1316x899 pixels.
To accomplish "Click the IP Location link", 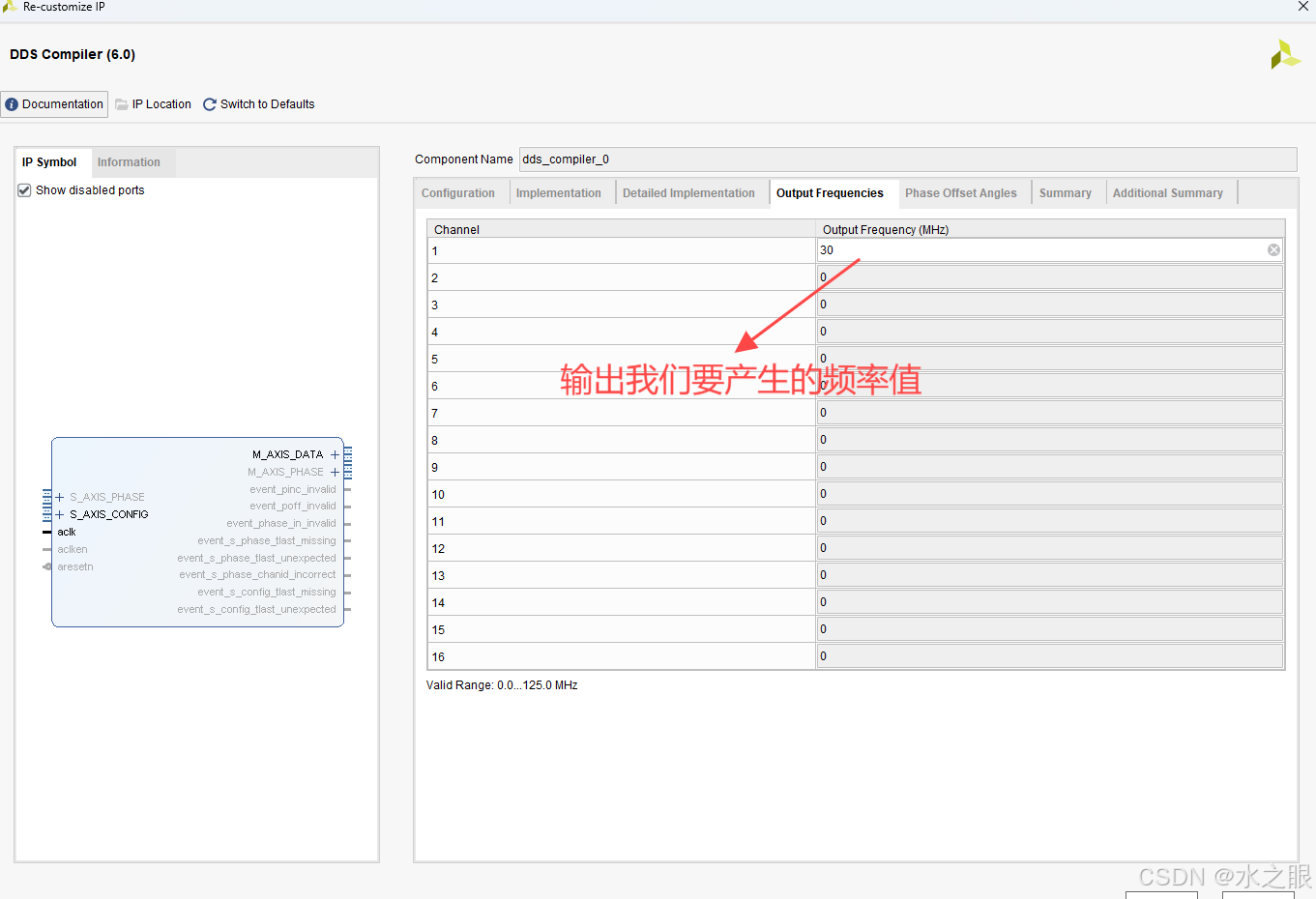I will click(161, 104).
